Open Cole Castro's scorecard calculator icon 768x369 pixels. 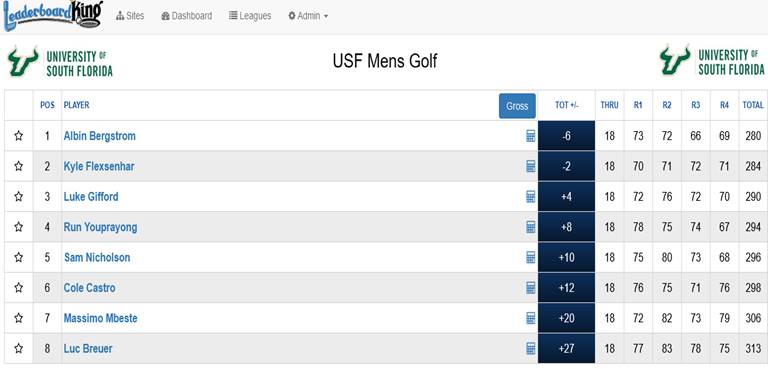click(x=530, y=288)
